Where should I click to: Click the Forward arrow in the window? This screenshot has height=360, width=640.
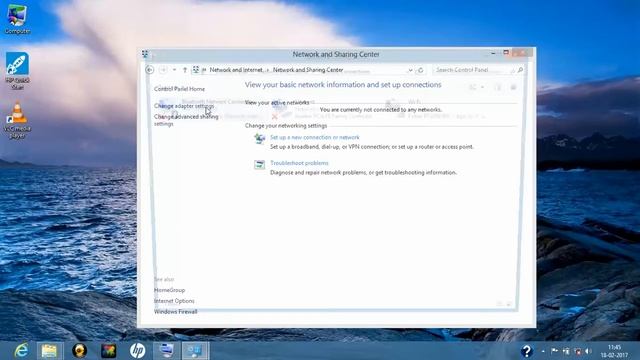[163, 70]
